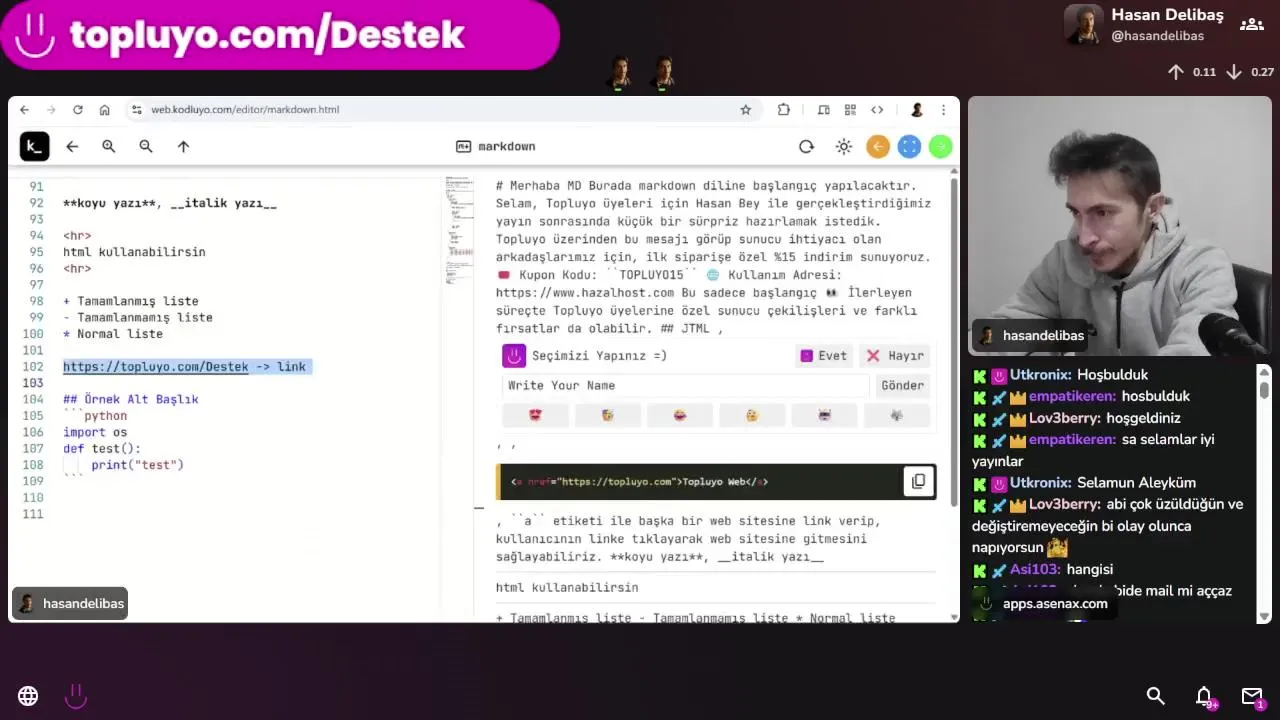Open the https://www.hazalhost.com link in preview
Image resolution: width=1280 pixels, height=720 pixels.
point(585,293)
